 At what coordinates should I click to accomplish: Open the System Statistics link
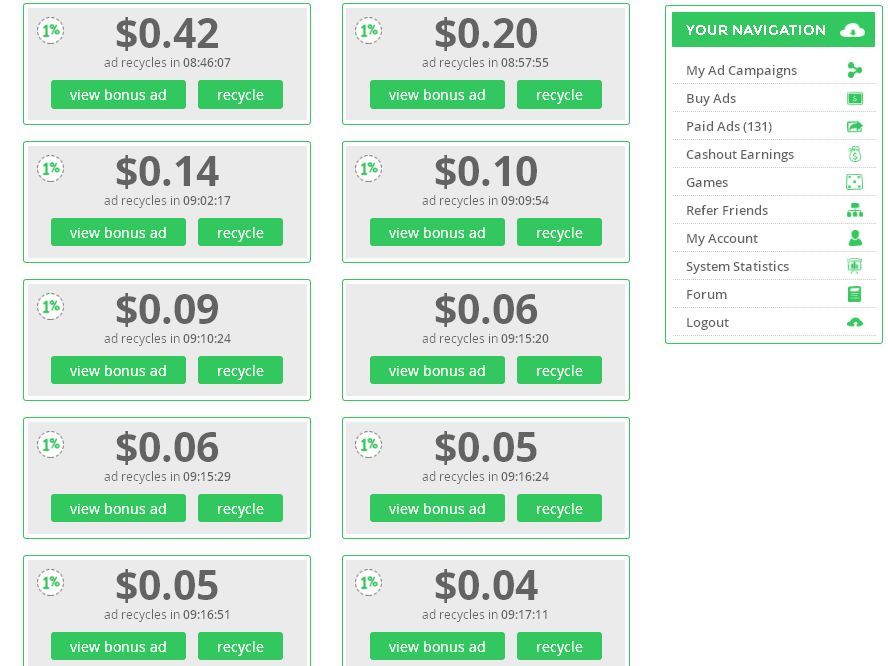click(x=737, y=266)
